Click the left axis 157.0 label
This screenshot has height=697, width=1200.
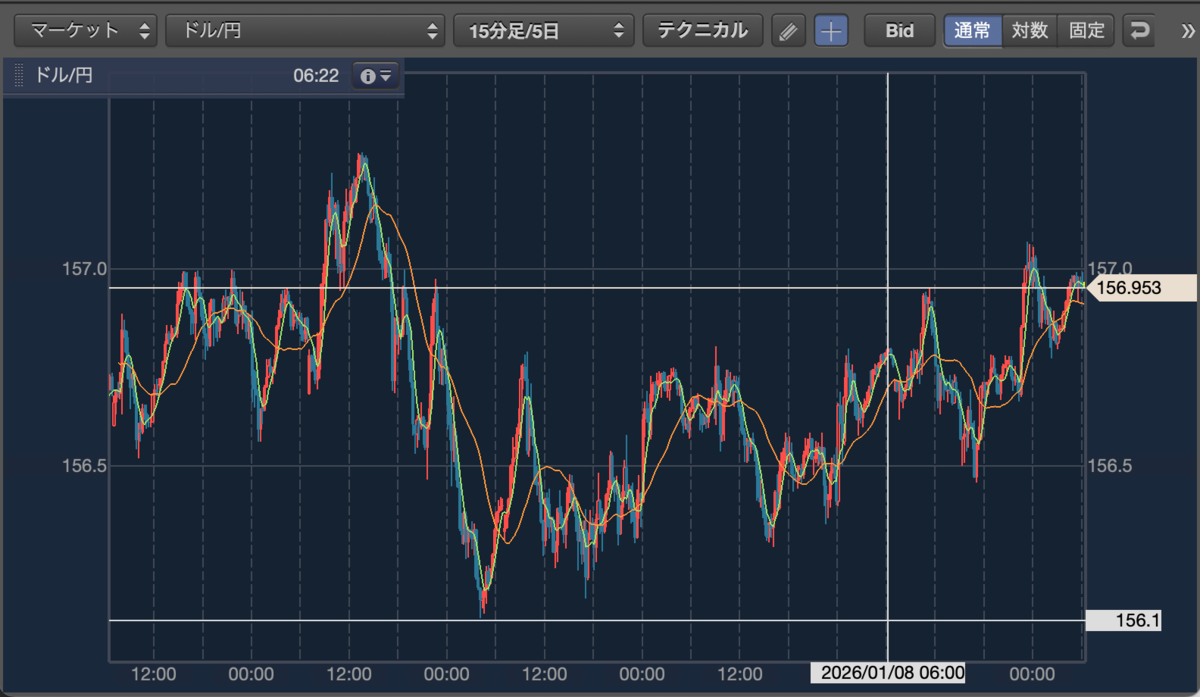click(85, 269)
